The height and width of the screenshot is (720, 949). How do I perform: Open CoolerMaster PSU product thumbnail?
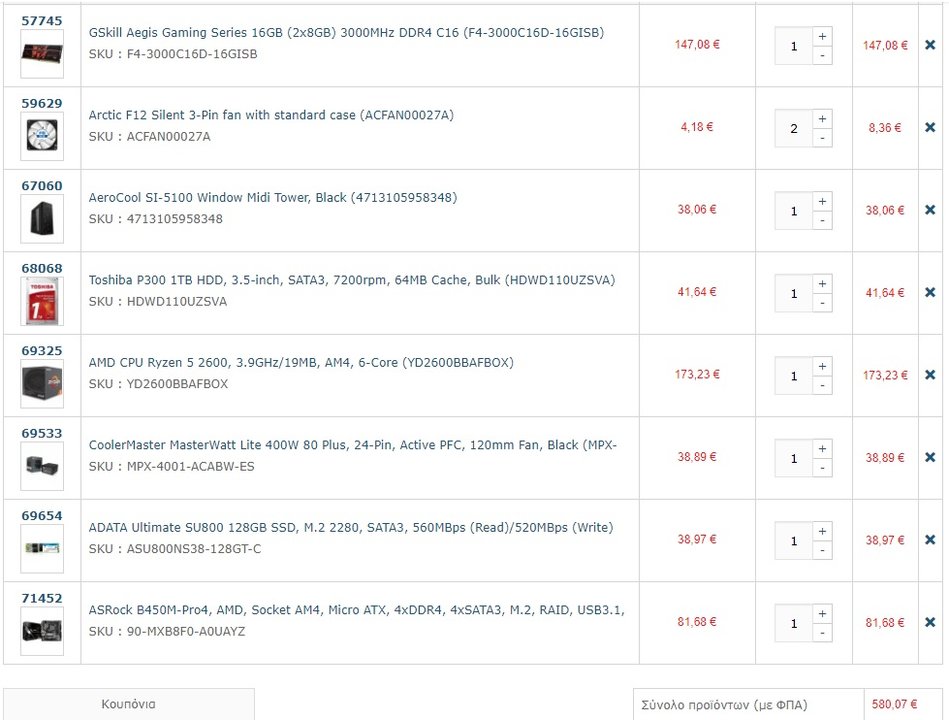[42, 466]
